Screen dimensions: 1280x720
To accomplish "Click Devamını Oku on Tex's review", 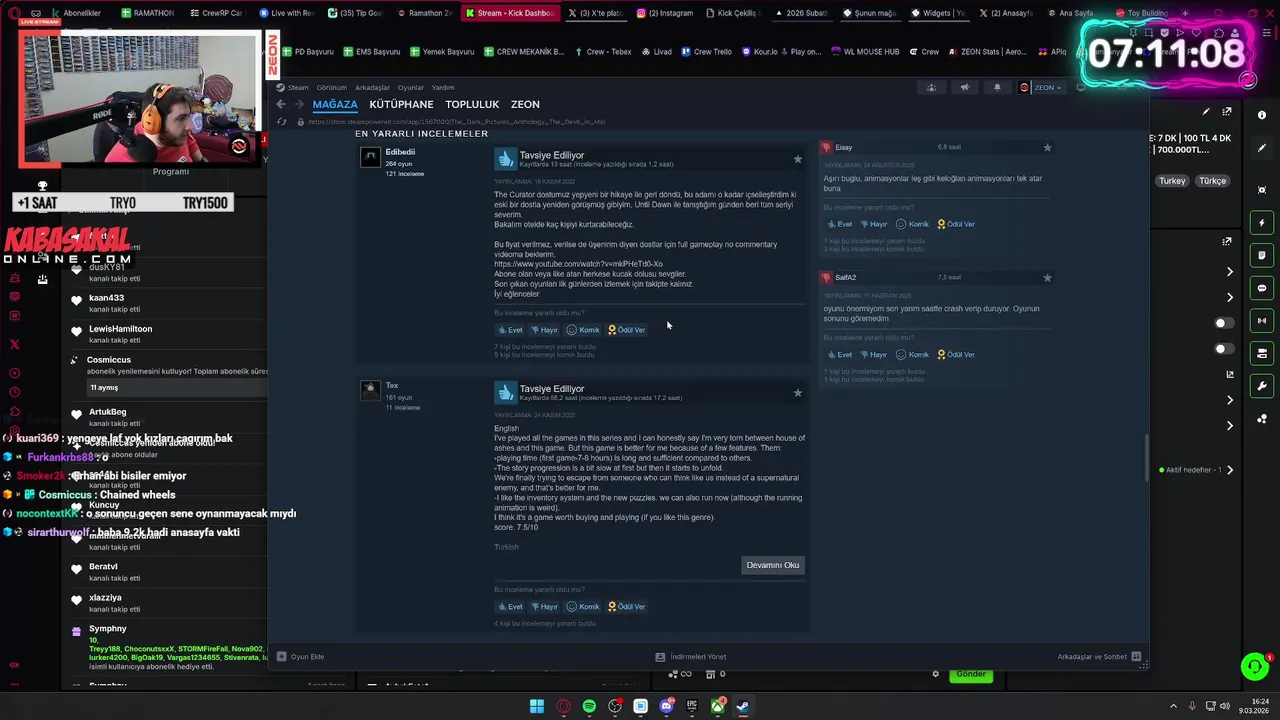I will coord(773,565).
